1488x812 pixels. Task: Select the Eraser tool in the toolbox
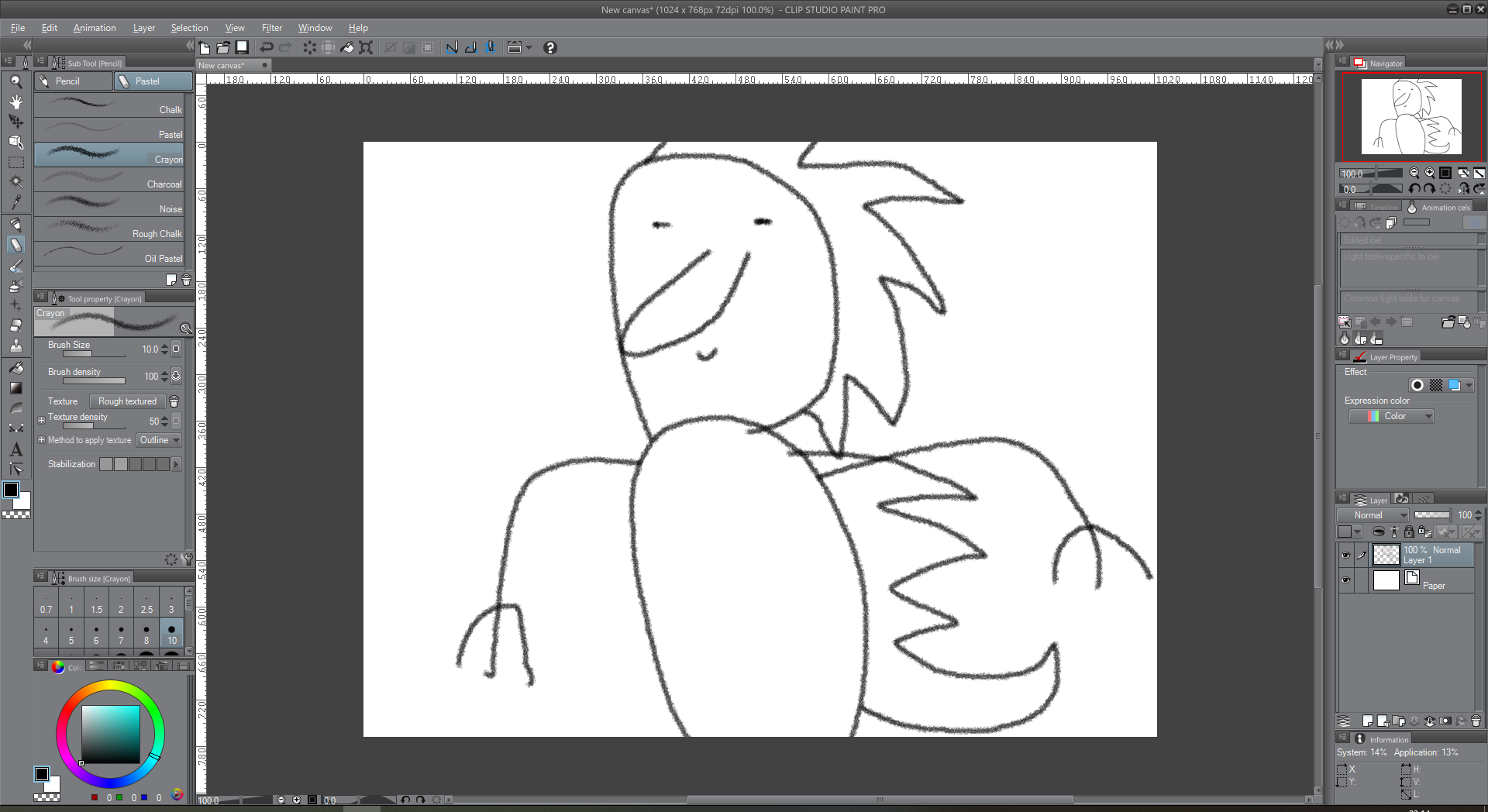(x=15, y=325)
